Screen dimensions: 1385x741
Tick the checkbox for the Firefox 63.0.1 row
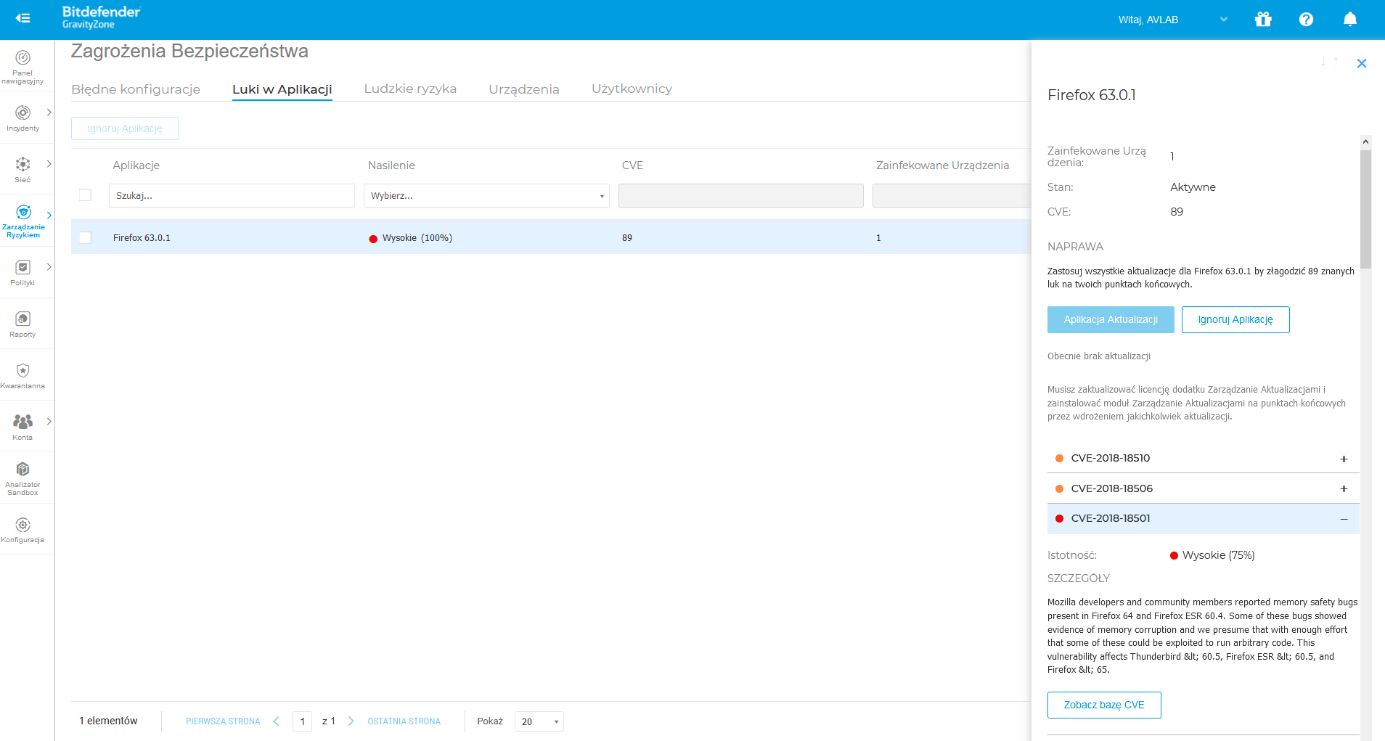85,238
